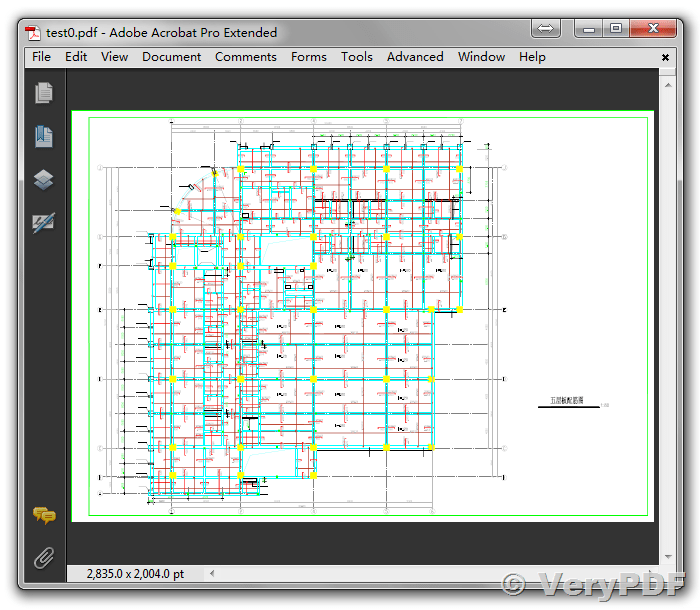Click the floor plan drawing on the page
Image resolution: width=700 pixels, height=610 pixels.
304,317
